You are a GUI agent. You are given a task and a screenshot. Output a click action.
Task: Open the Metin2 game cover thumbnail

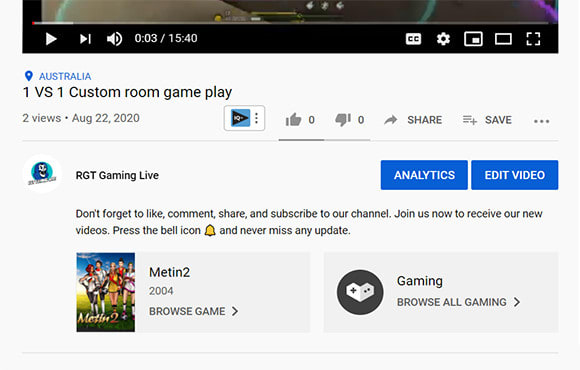[106, 292]
